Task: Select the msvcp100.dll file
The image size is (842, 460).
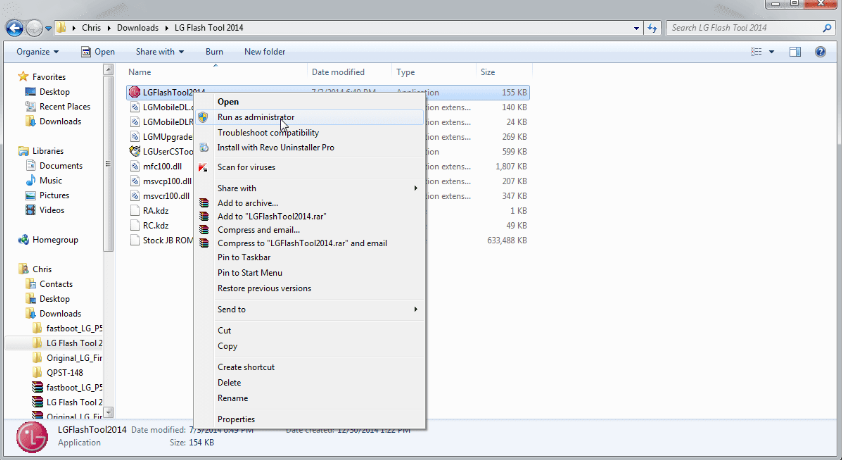Action: coord(167,181)
